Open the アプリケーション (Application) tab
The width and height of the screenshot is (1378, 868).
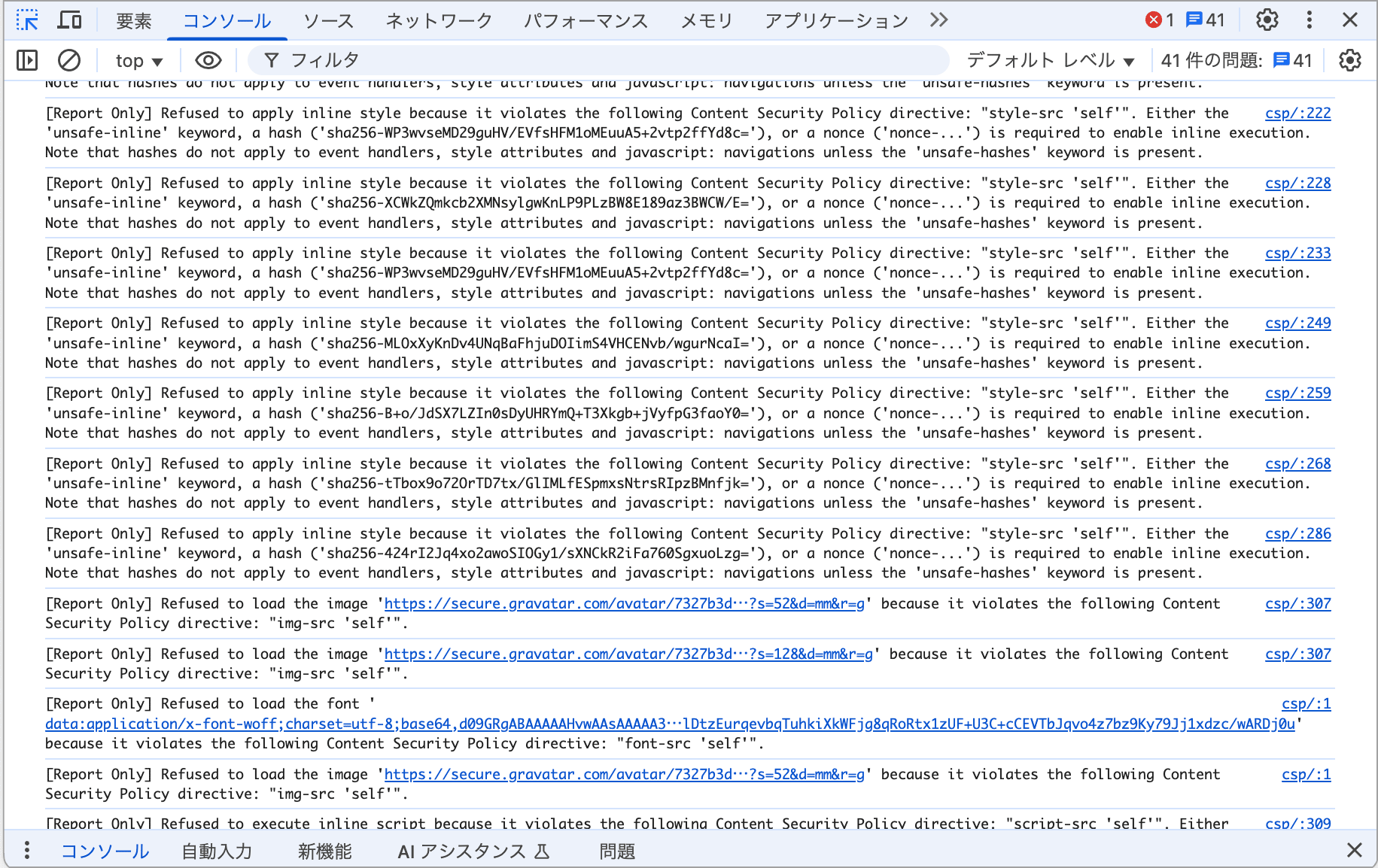[x=836, y=21]
